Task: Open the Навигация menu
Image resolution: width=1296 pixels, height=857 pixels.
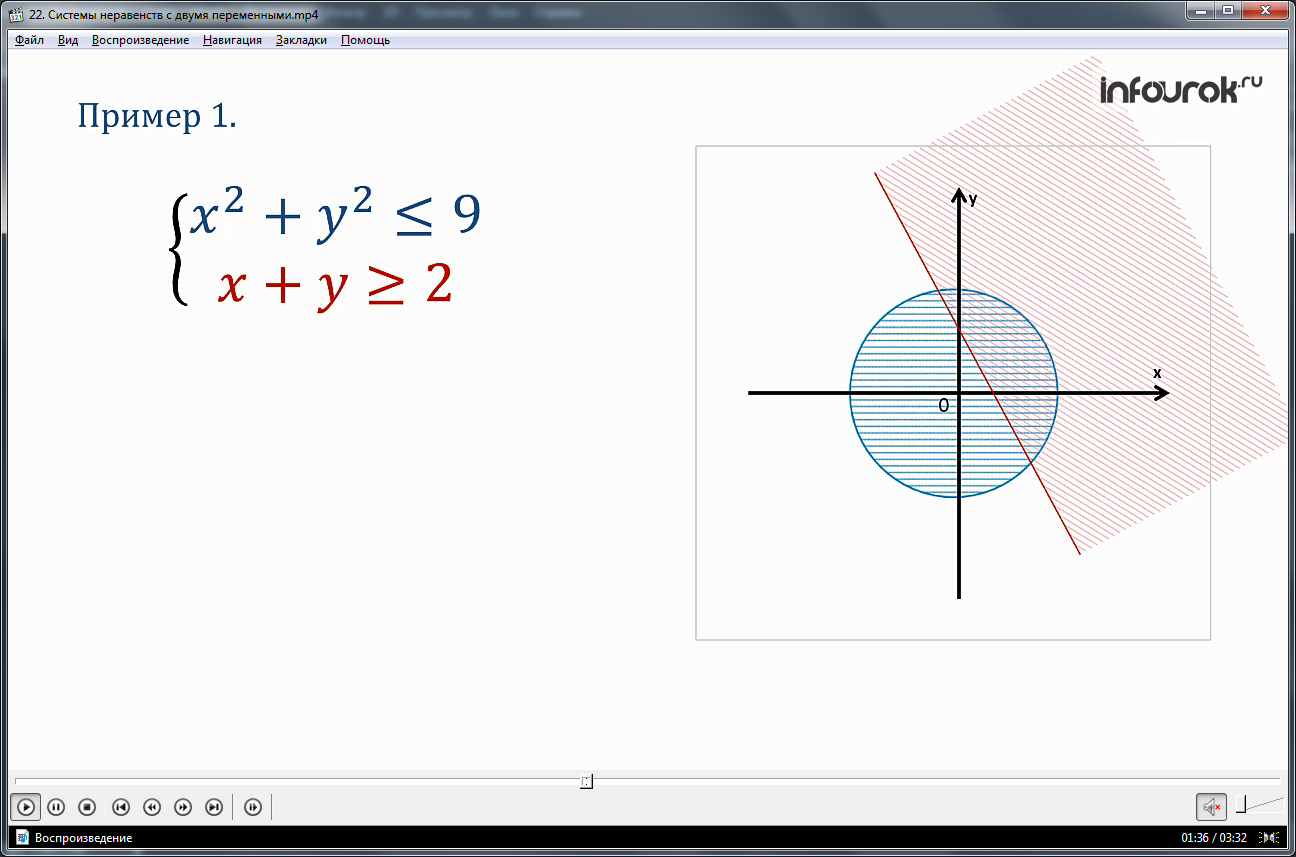Action: point(232,40)
